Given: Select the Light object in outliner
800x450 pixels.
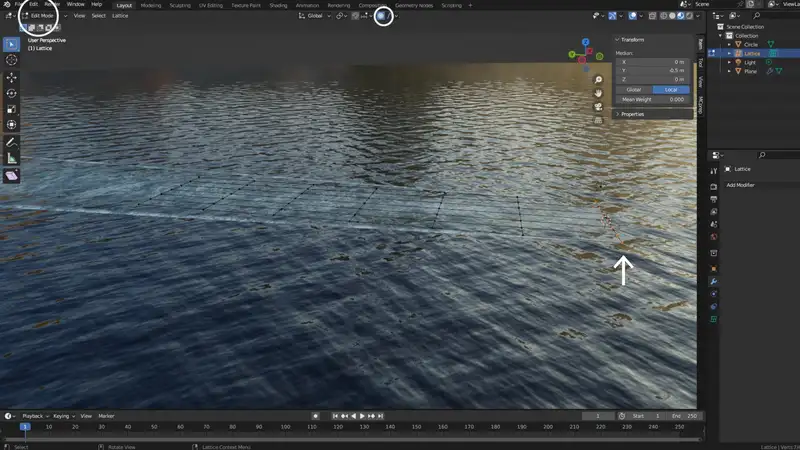Looking at the screenshot, I should 751,62.
